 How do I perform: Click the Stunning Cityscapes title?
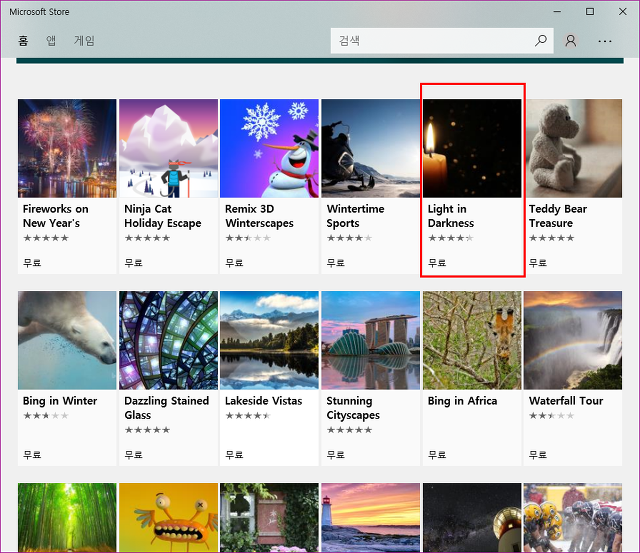[x=353, y=408]
